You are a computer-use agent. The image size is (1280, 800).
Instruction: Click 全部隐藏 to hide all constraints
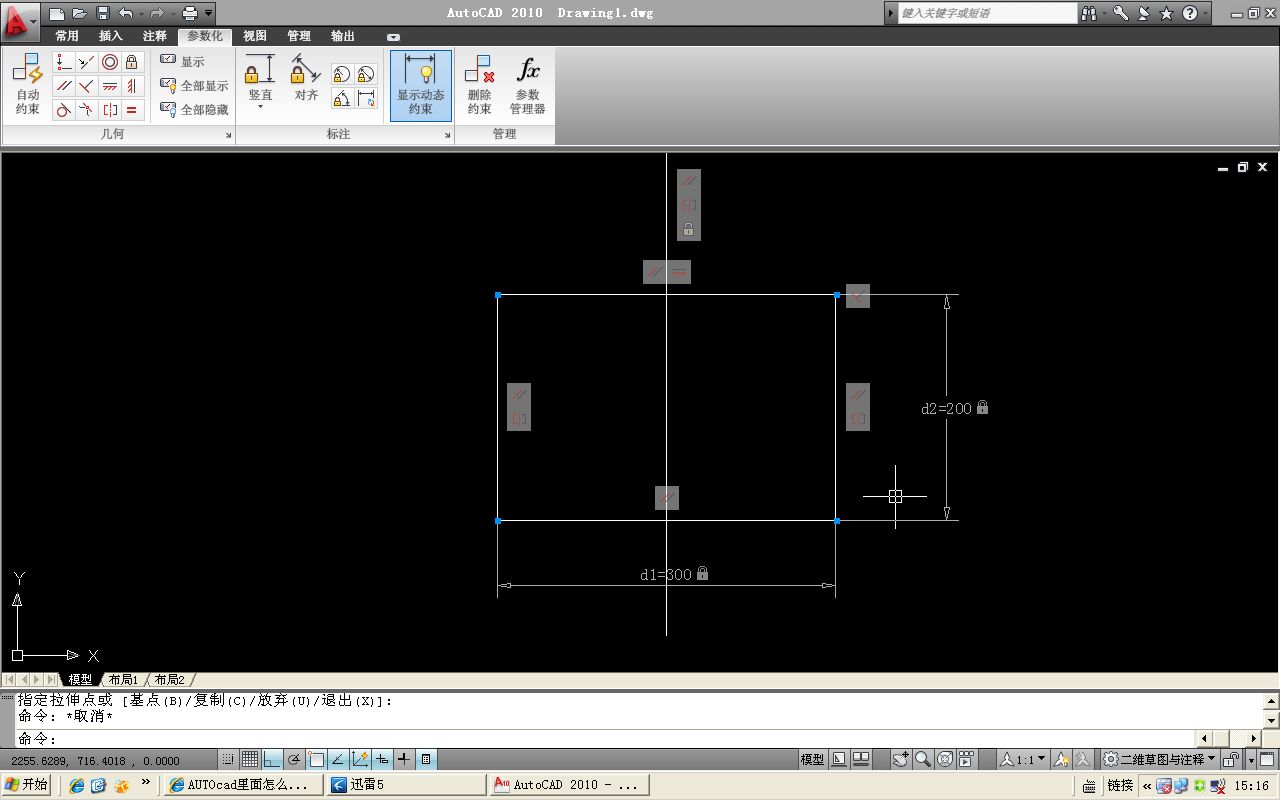(195, 110)
